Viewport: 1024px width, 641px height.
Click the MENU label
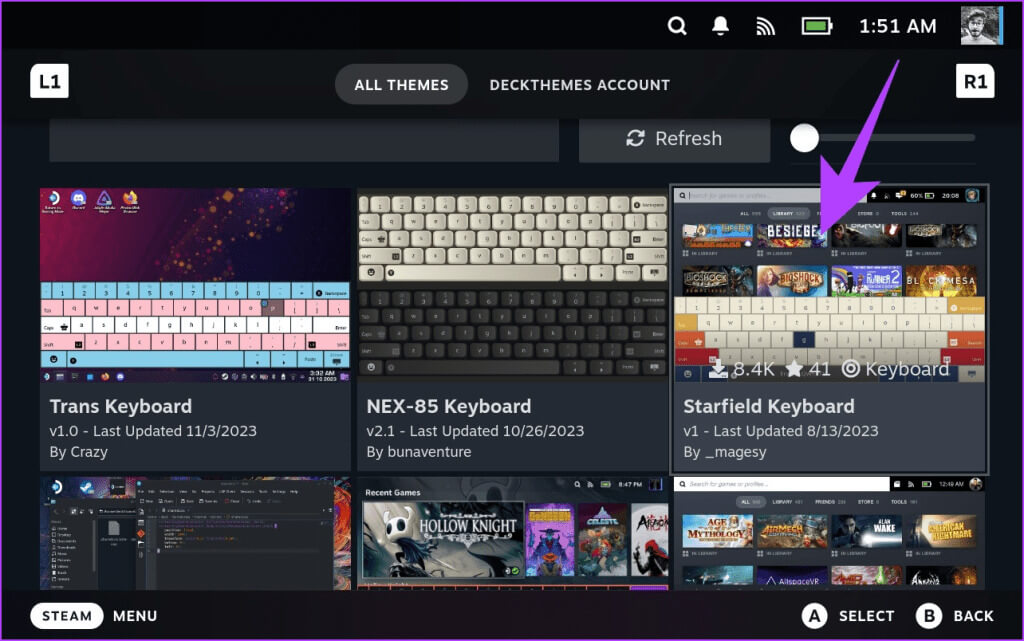tap(135, 616)
